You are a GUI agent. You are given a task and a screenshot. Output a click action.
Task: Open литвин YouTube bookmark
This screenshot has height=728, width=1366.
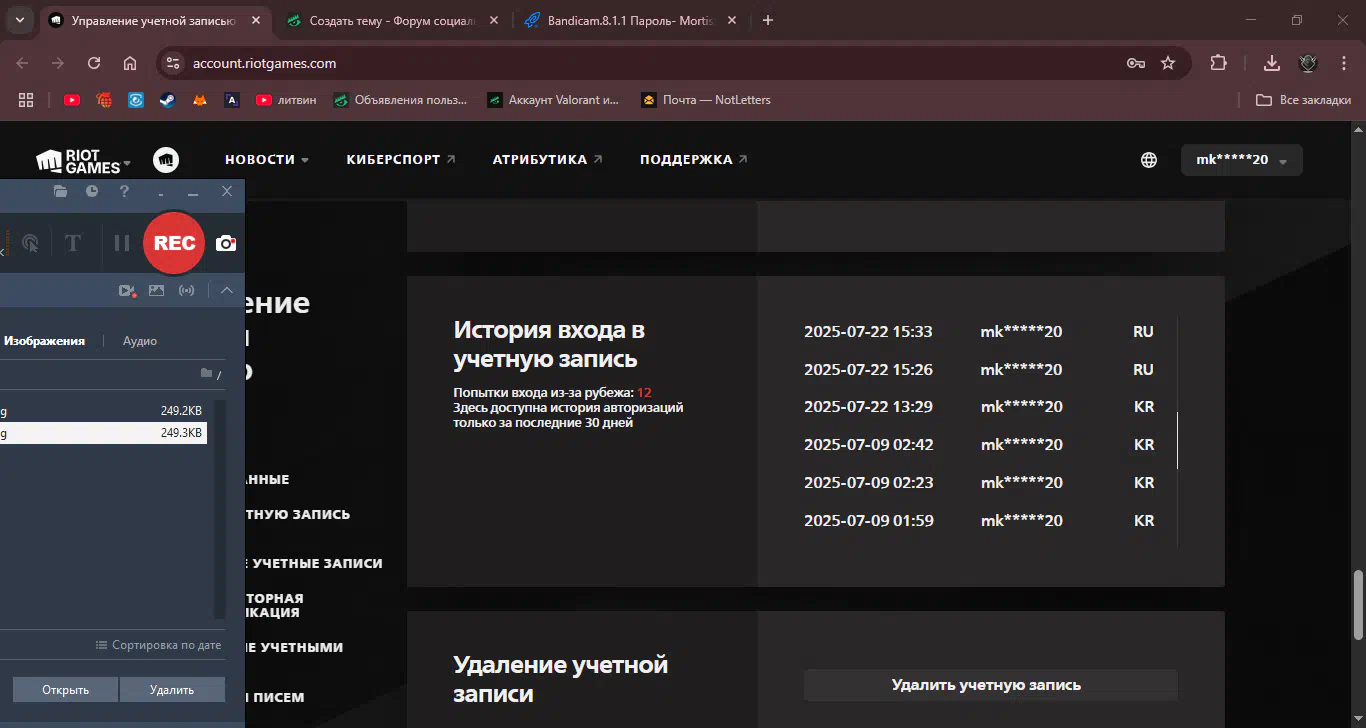(x=287, y=100)
